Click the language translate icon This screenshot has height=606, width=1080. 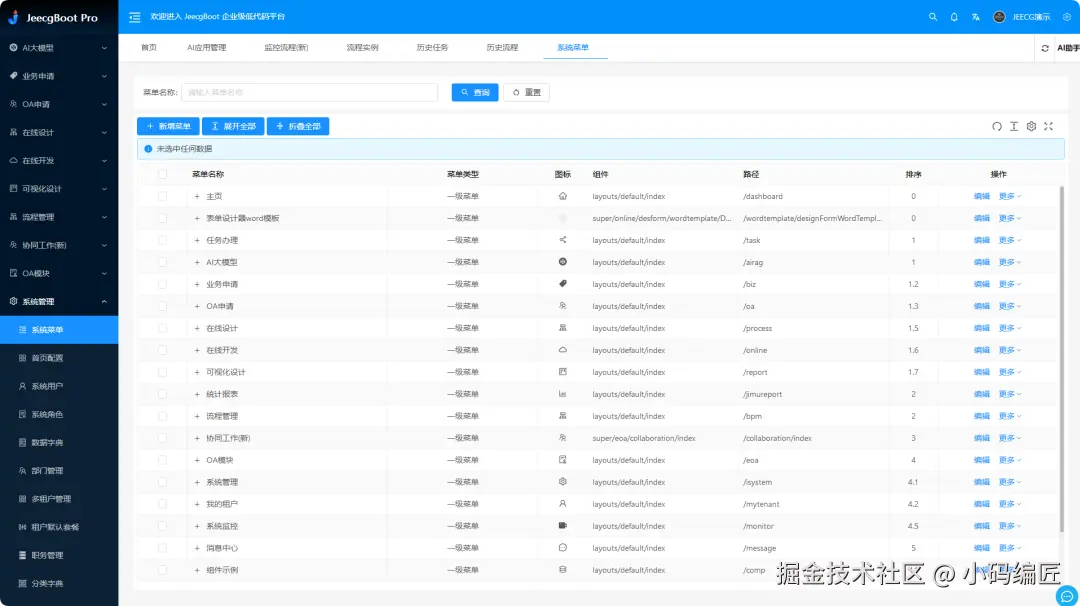point(975,17)
